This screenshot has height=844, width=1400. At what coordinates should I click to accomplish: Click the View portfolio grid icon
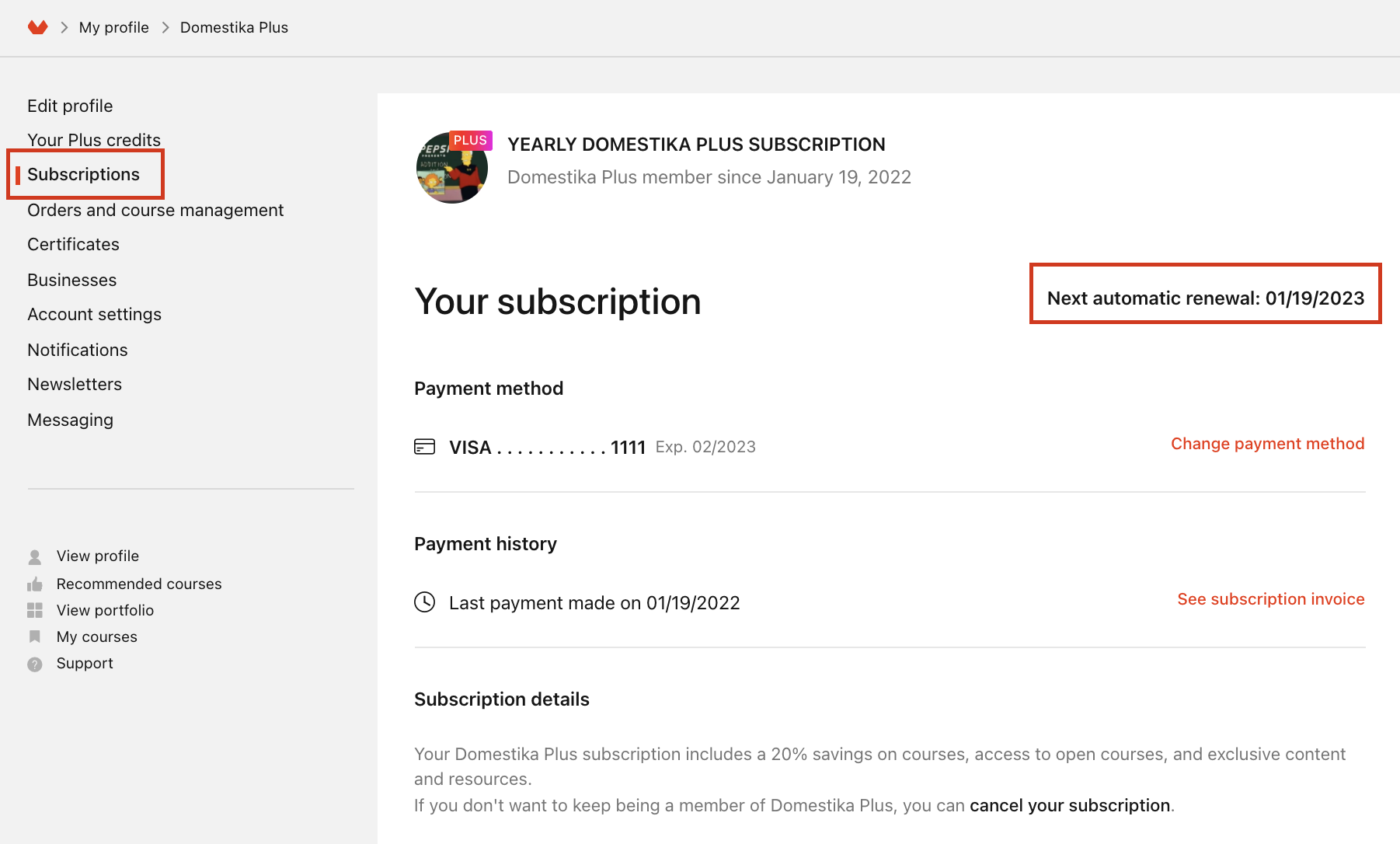click(35, 610)
